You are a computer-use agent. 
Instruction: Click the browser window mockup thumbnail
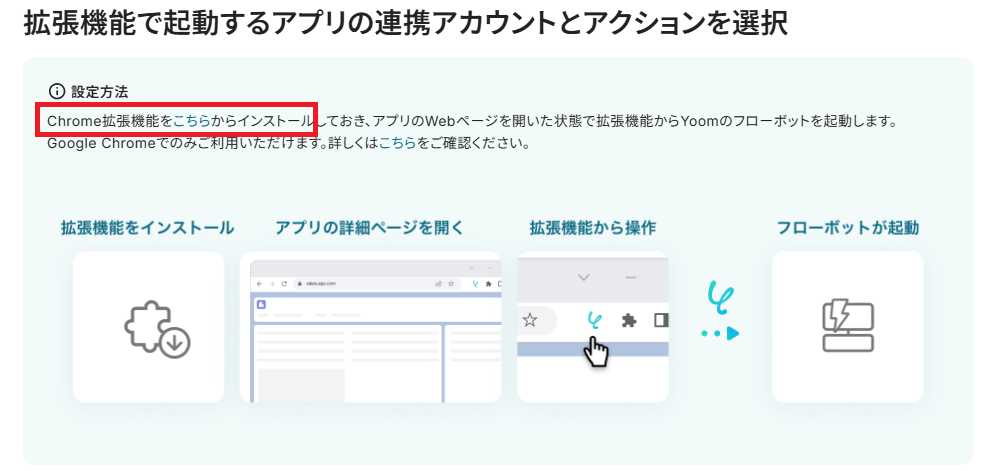point(371,327)
